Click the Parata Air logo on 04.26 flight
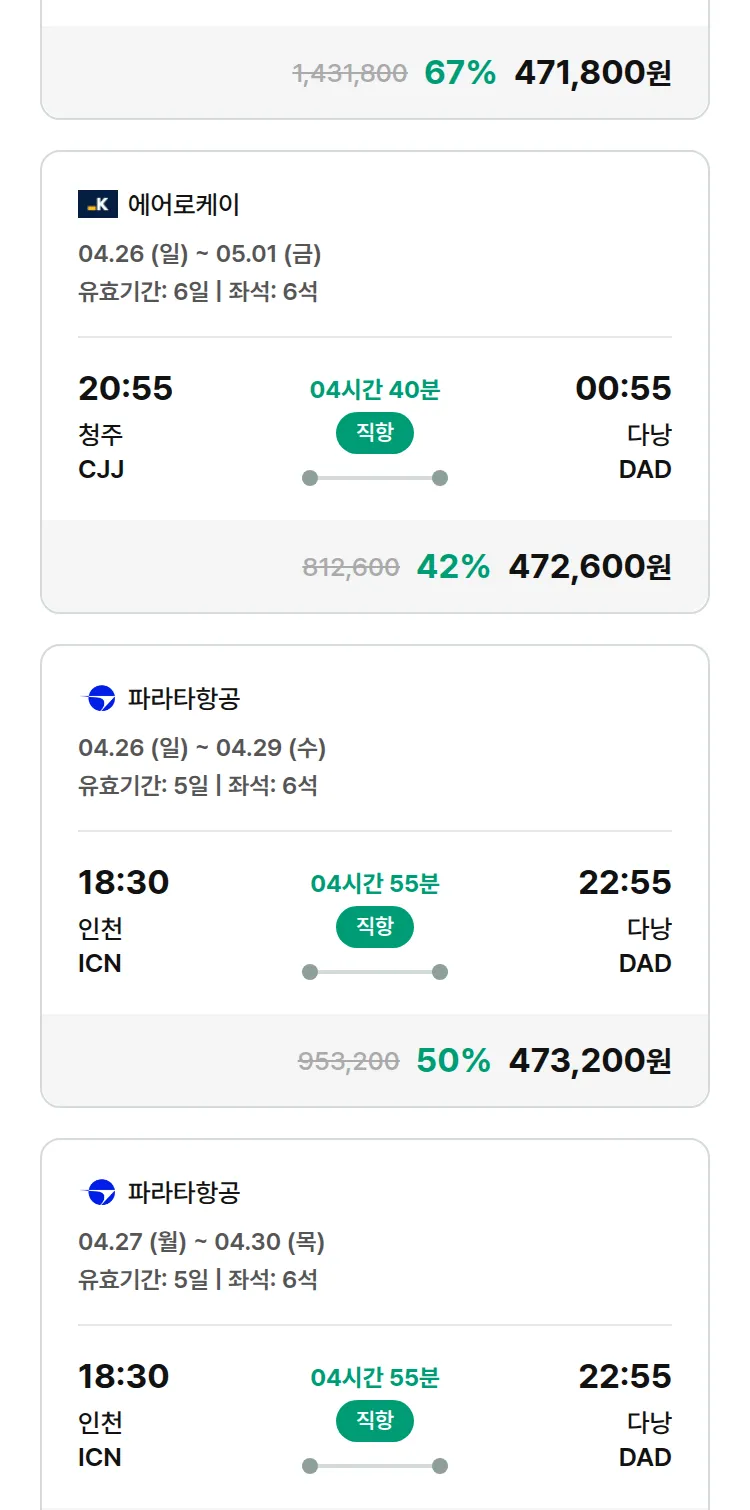The height and width of the screenshot is (1510, 750). (x=98, y=698)
